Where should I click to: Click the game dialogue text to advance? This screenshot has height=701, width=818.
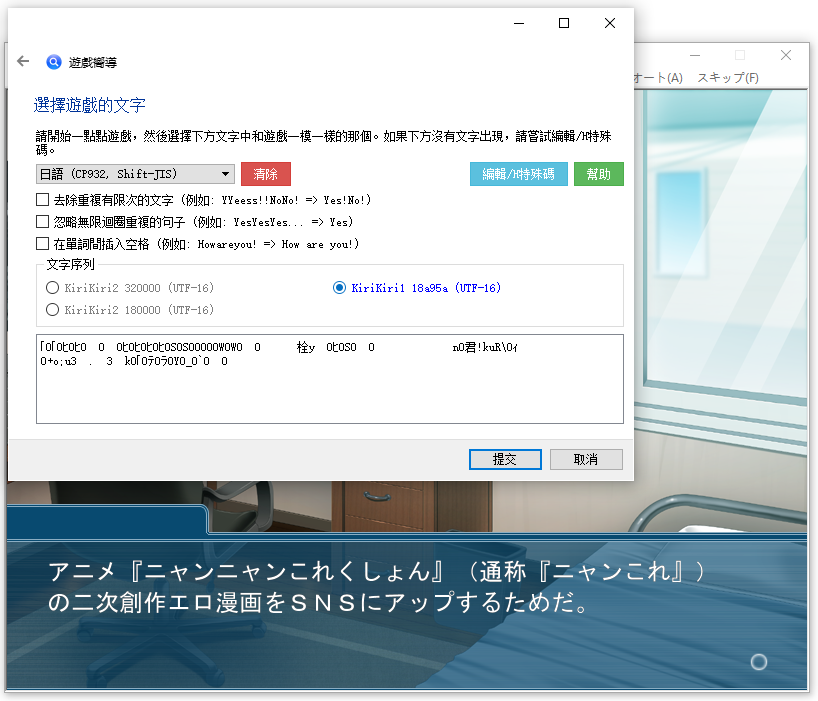[x=377, y=587]
